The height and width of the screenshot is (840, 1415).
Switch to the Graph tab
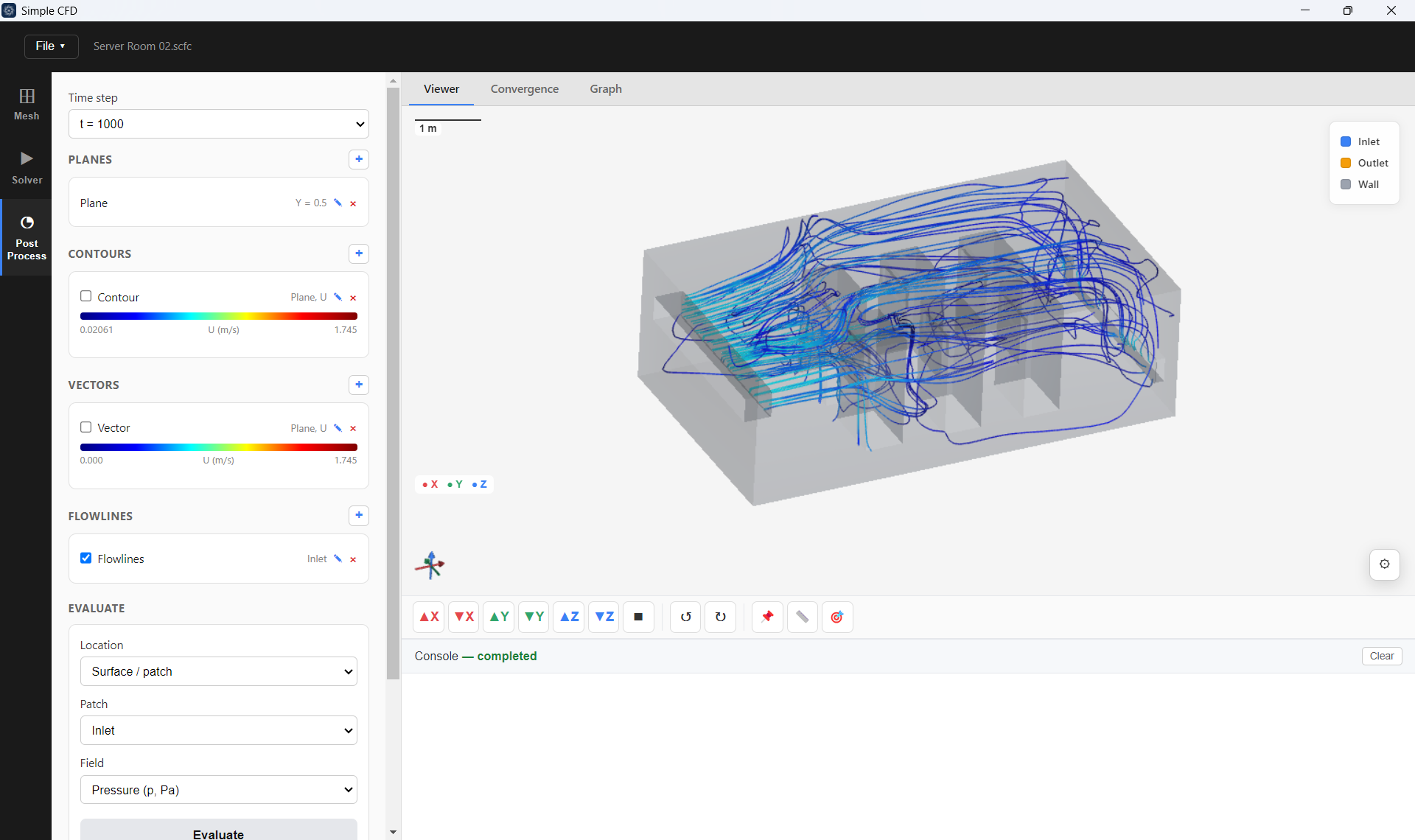pyautogui.click(x=606, y=88)
